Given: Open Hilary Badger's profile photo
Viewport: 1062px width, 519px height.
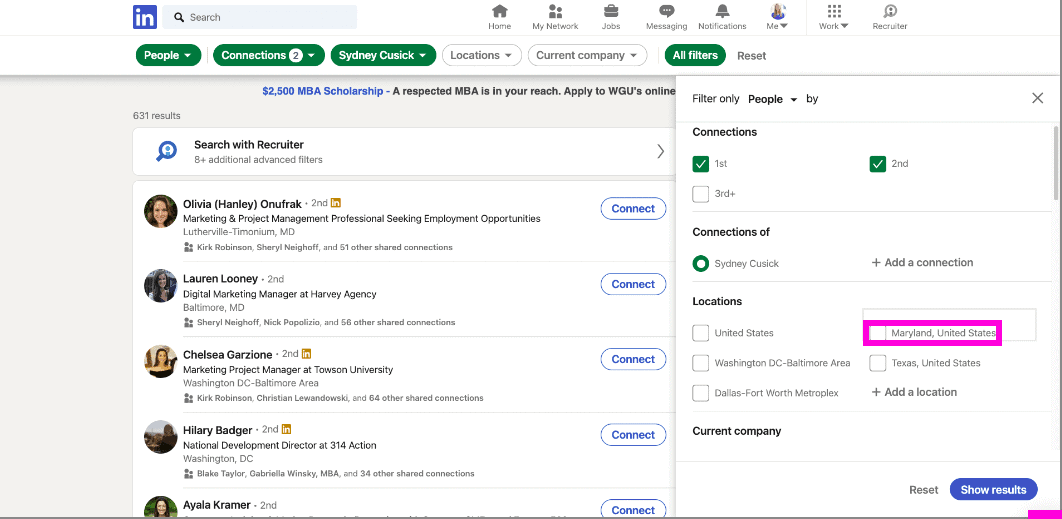Looking at the screenshot, I should coord(161,437).
